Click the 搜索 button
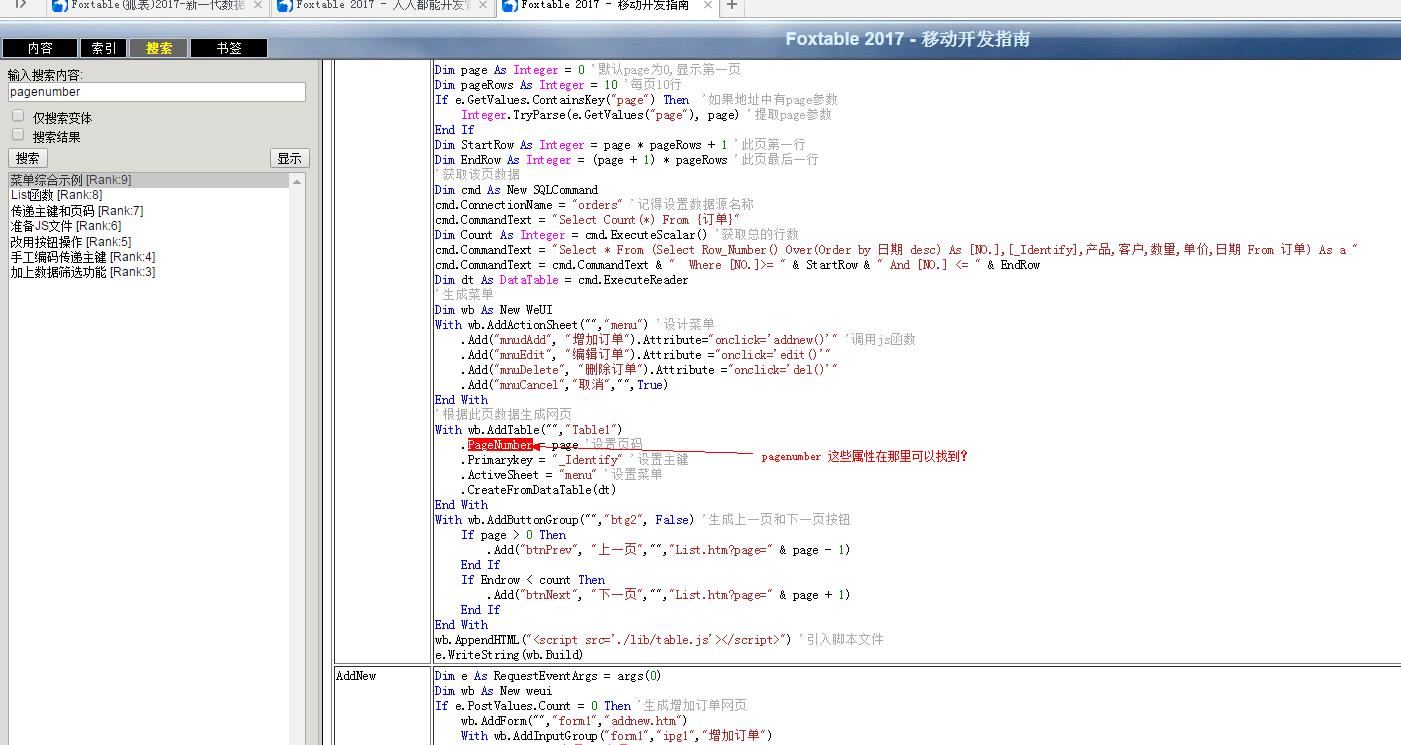The width and height of the screenshot is (1401, 745). 28,158
